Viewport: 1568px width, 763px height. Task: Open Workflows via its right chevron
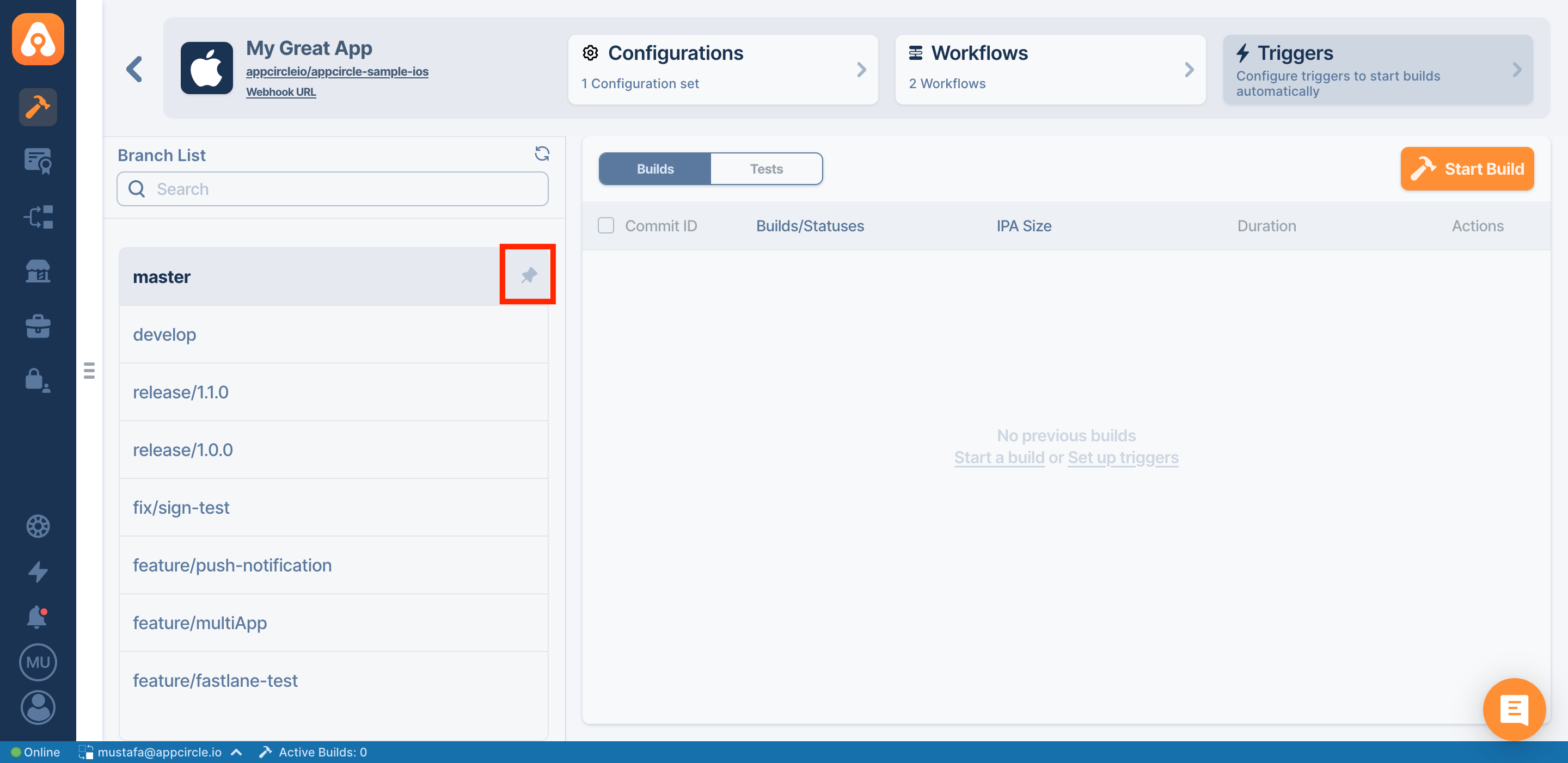(x=1189, y=69)
